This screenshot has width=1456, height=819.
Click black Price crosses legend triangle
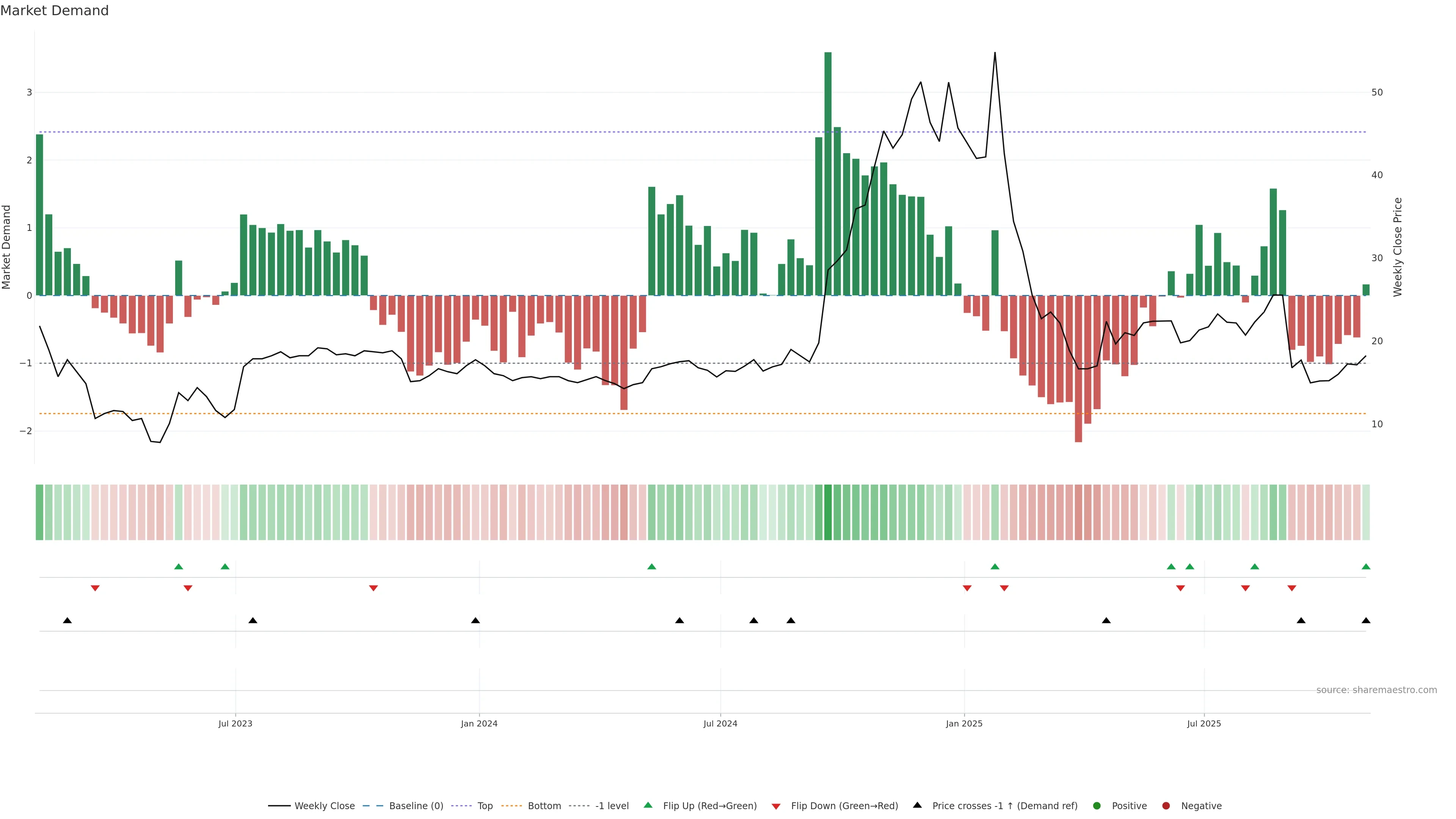(917, 805)
